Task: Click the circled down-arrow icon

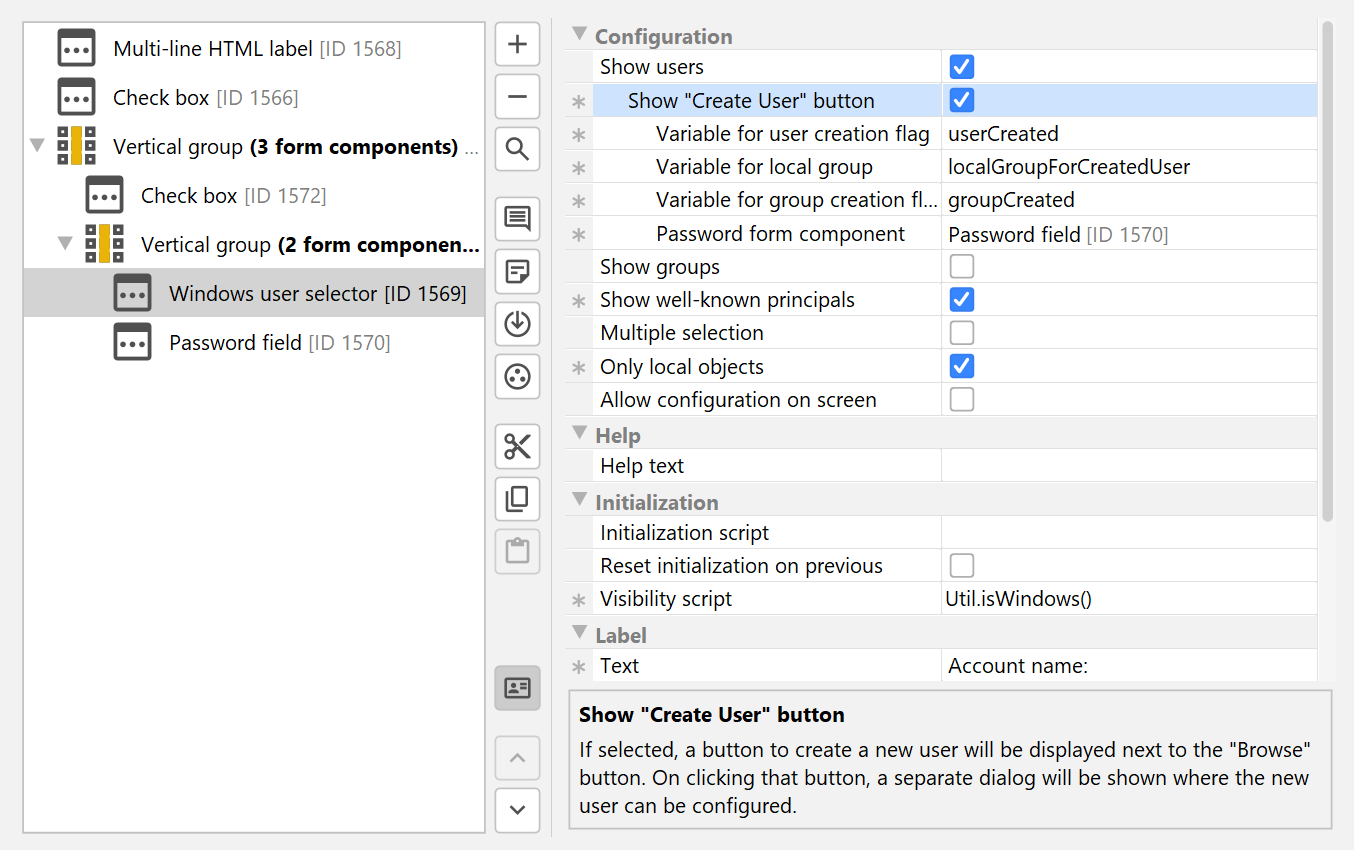Action: pyautogui.click(x=517, y=324)
